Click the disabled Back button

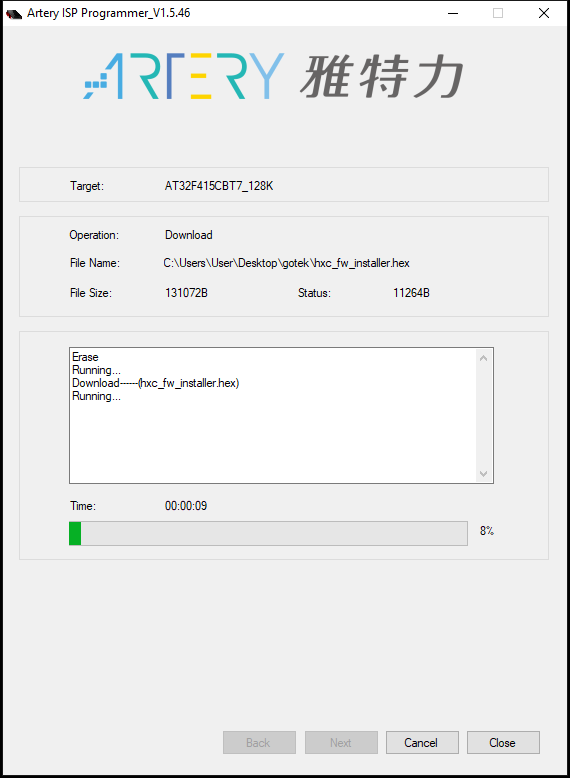click(x=259, y=742)
